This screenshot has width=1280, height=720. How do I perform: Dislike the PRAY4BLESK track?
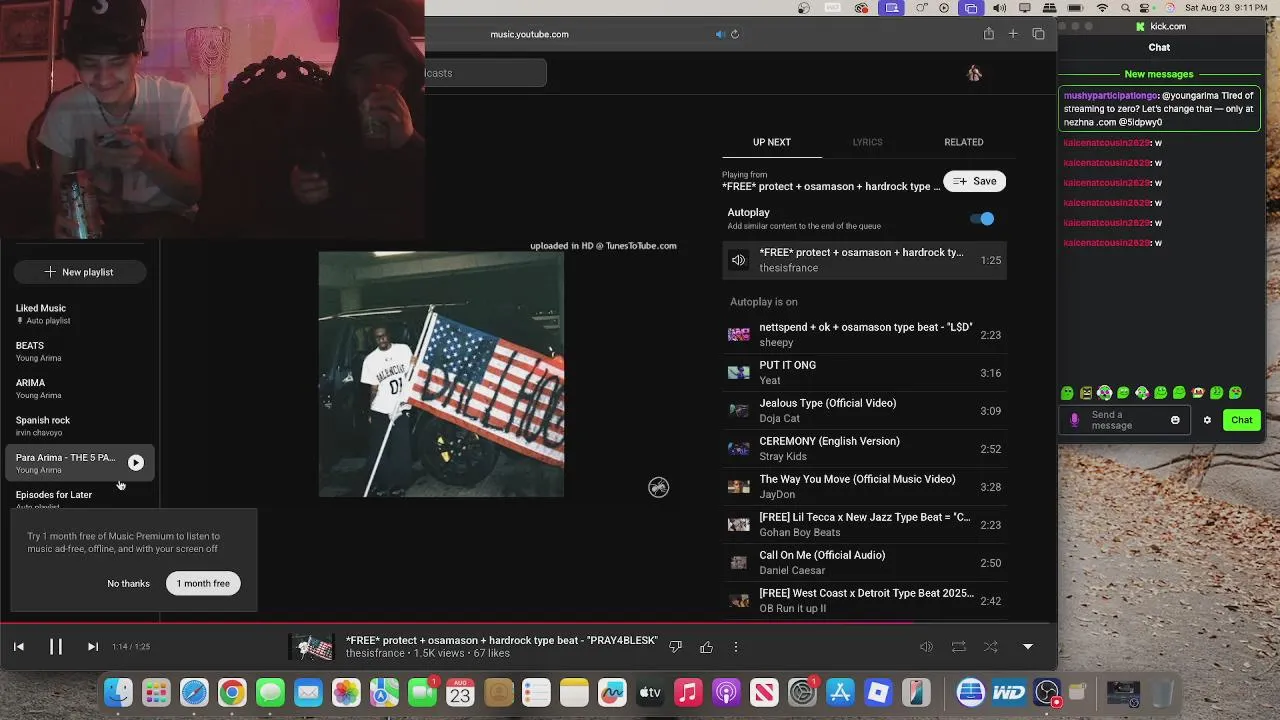pos(675,647)
